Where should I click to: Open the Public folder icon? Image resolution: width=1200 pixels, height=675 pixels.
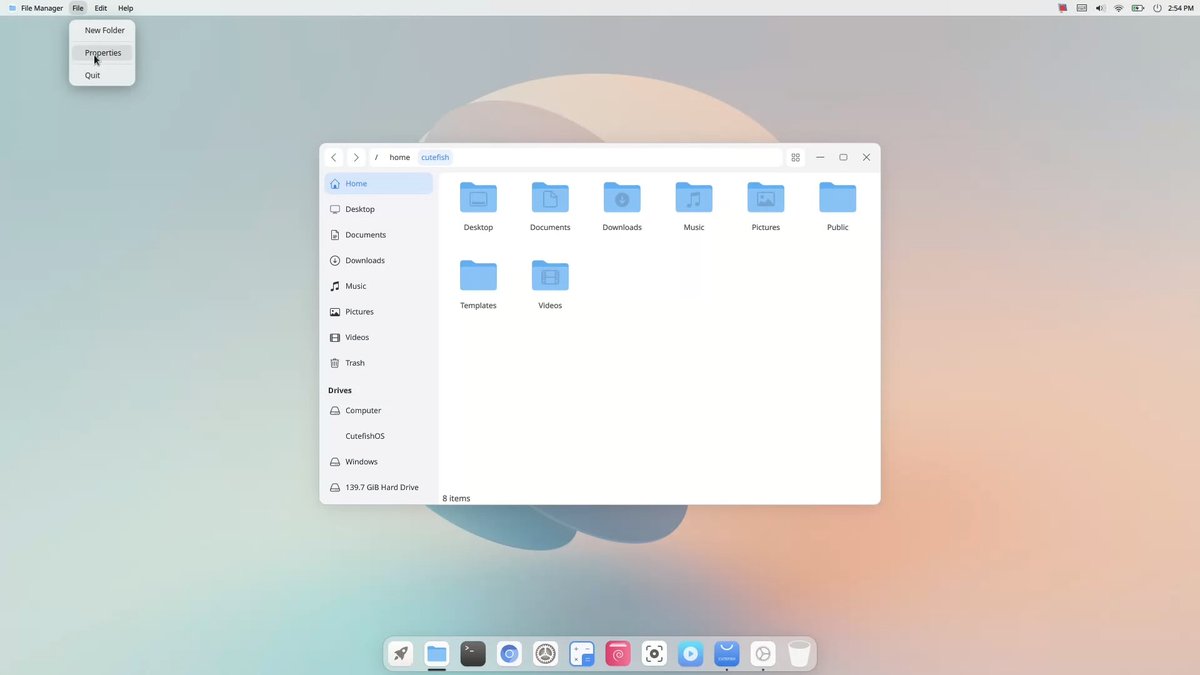pos(838,198)
